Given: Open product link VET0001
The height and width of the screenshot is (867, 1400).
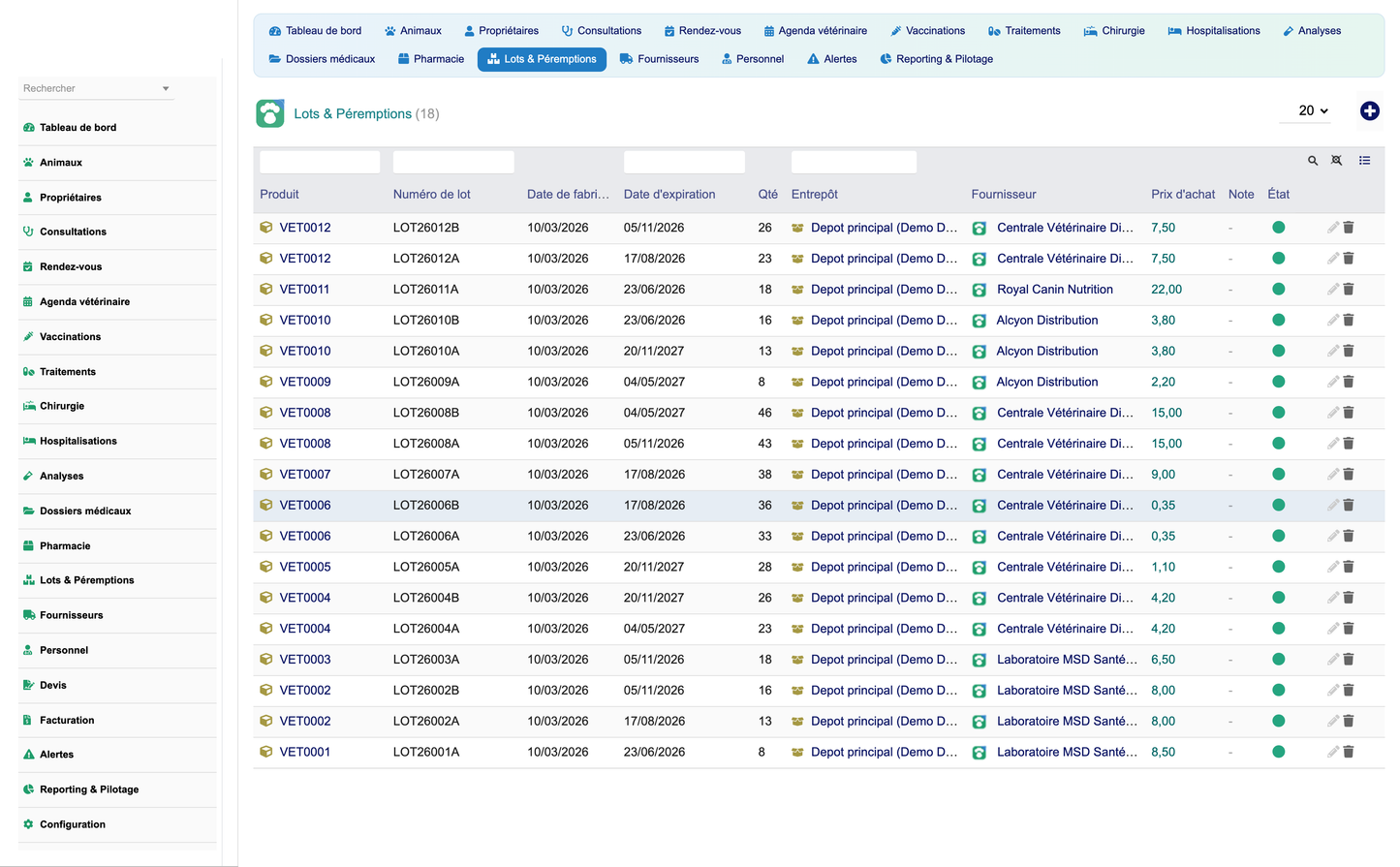Looking at the screenshot, I should click(305, 752).
